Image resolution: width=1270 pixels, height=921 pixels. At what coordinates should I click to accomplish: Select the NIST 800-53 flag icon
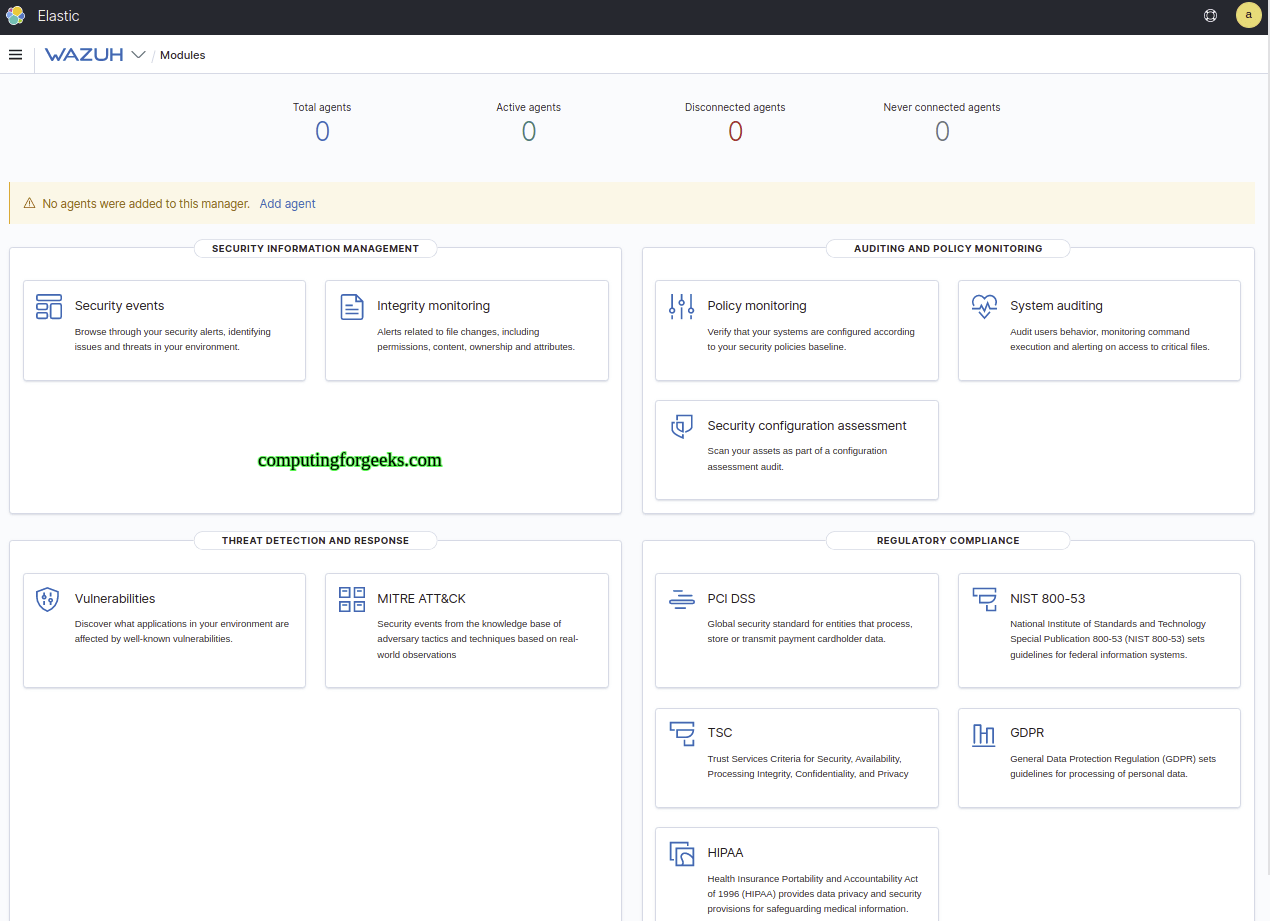click(984, 600)
